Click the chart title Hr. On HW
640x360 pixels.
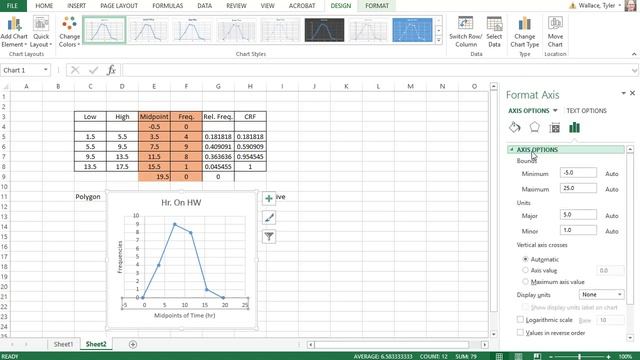[x=181, y=202]
